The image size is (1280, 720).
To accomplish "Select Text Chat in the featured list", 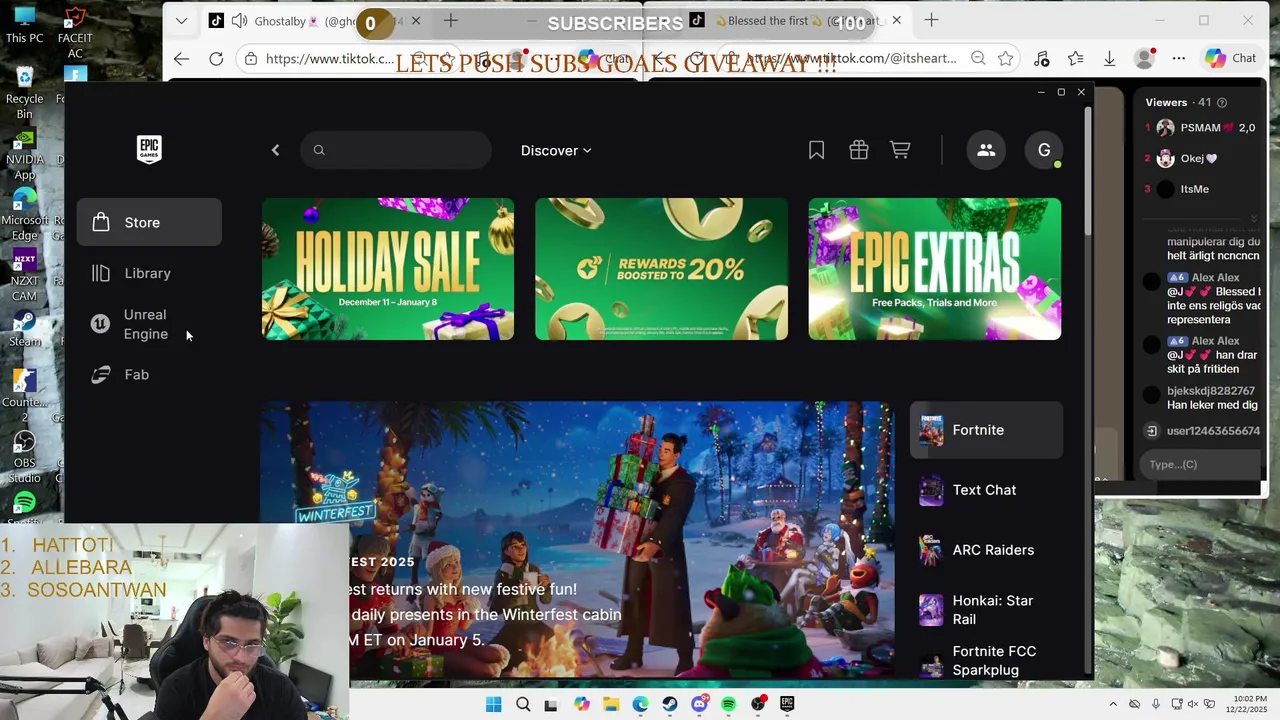I will click(x=986, y=490).
